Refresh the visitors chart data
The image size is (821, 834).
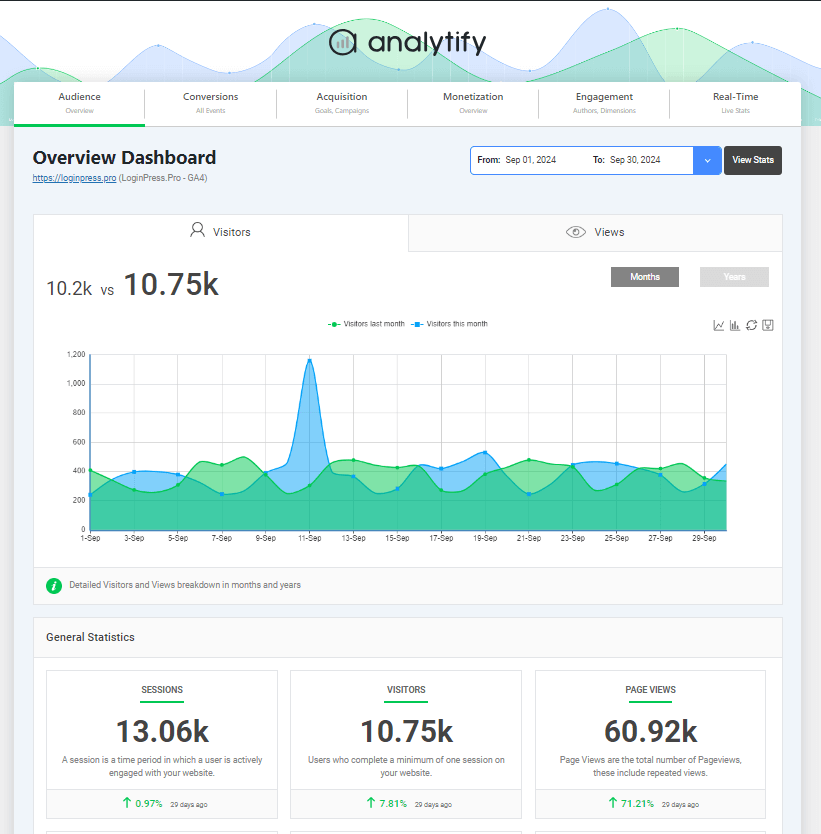pos(751,324)
